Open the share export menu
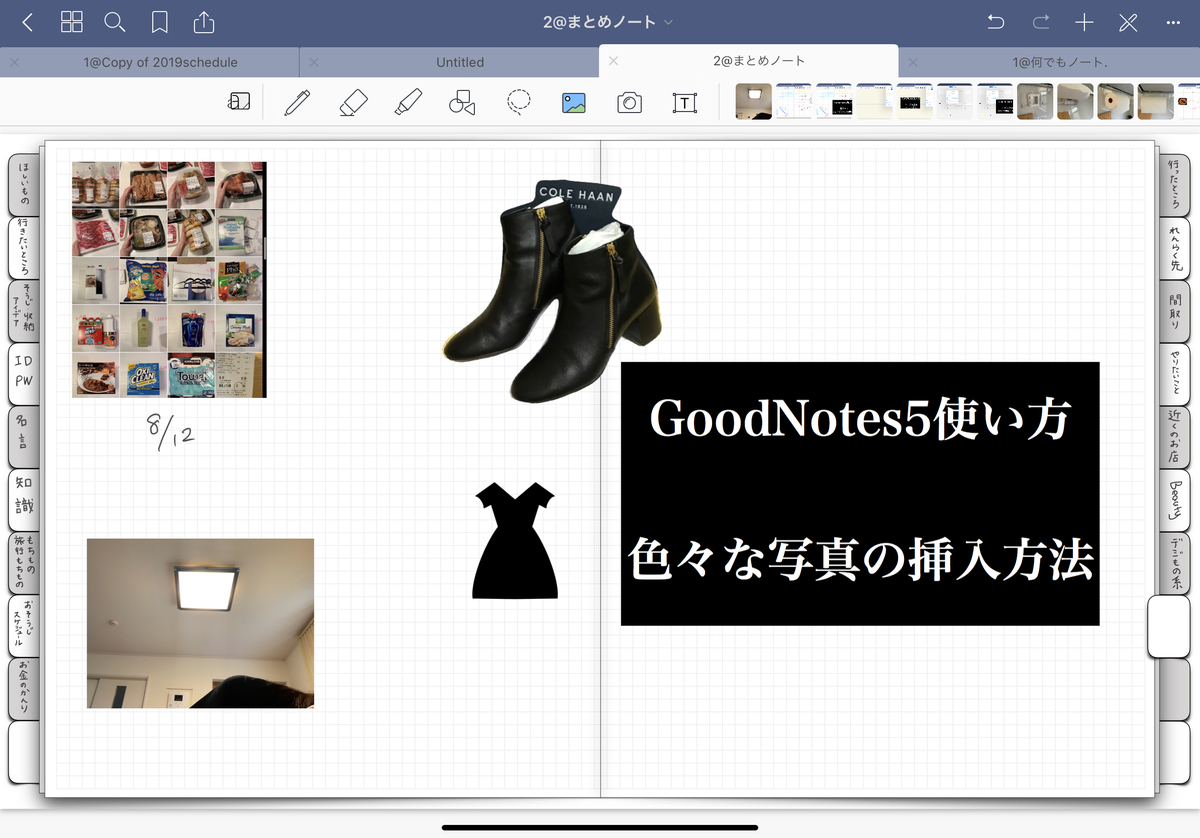This screenshot has height=838, width=1200. (203, 22)
